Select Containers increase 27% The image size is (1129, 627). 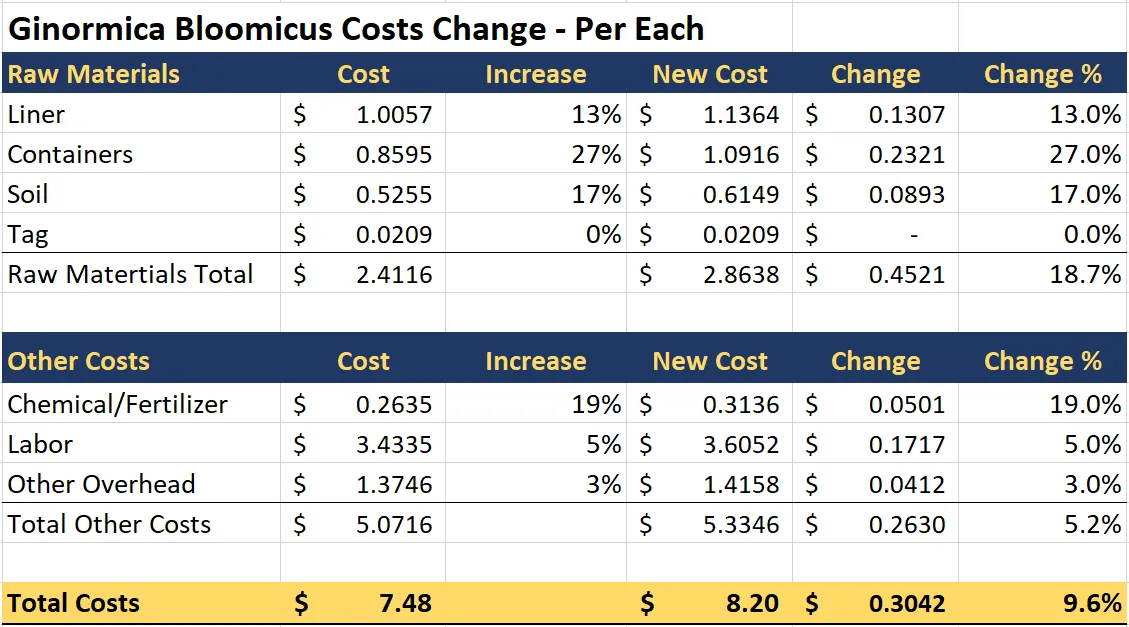point(596,154)
